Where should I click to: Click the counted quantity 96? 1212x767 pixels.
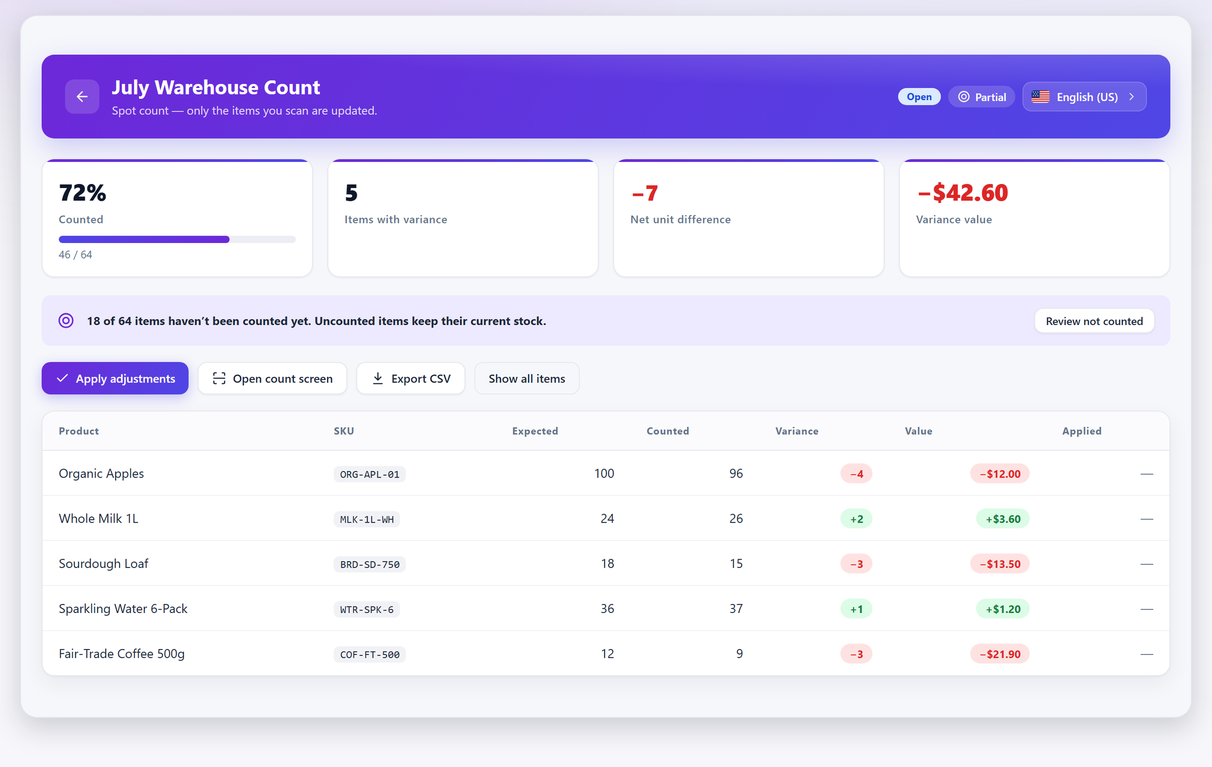(736, 474)
